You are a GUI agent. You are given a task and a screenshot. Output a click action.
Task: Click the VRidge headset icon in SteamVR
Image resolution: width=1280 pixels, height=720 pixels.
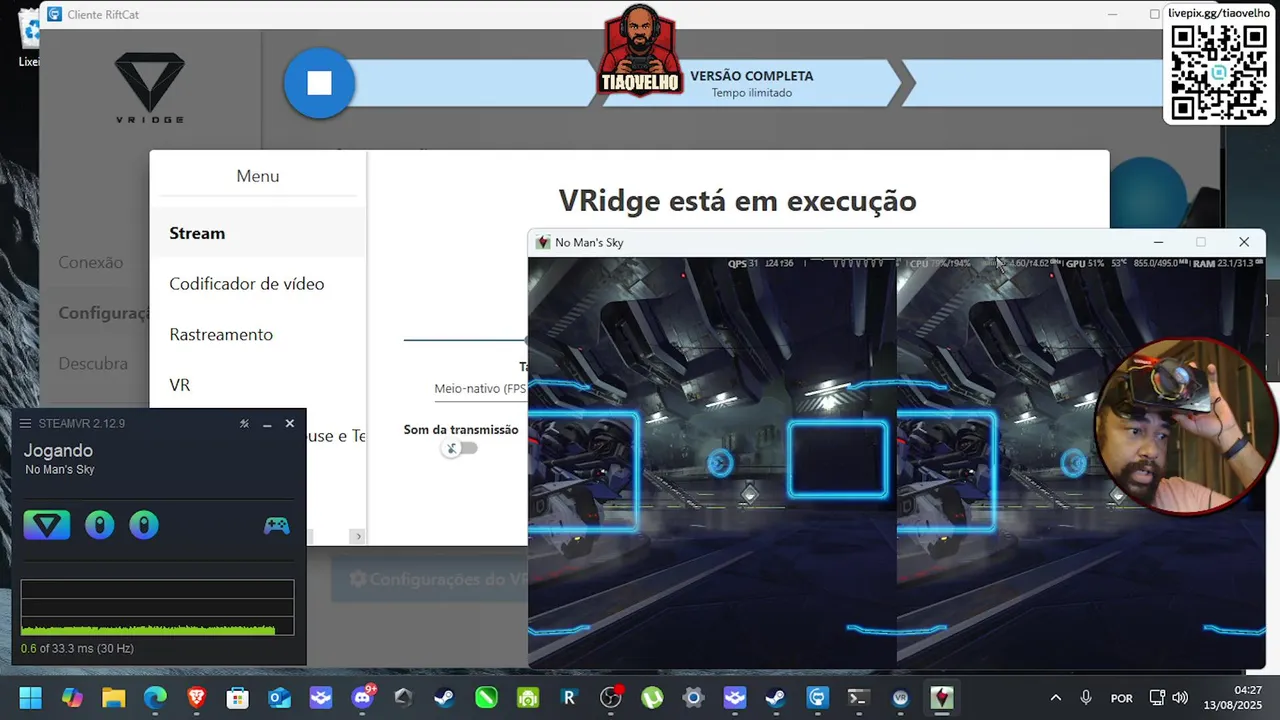coord(47,525)
